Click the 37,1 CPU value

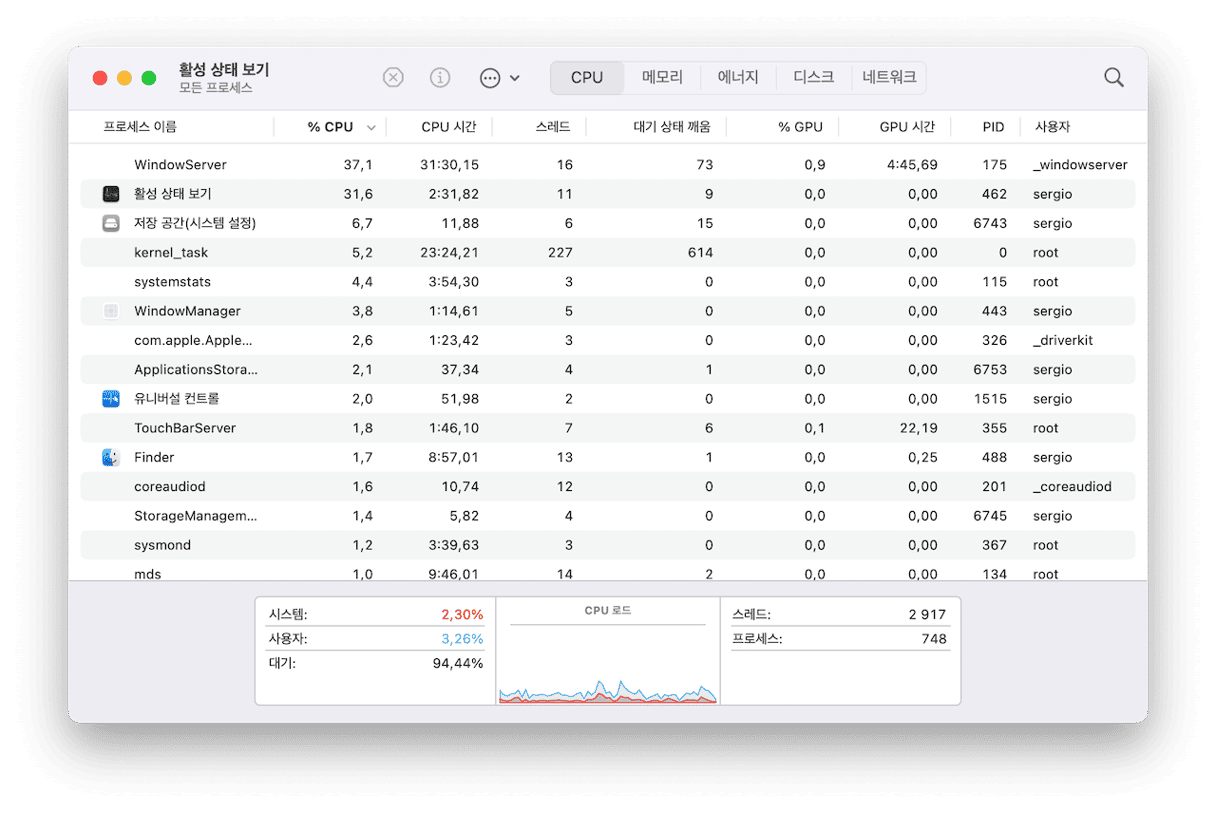point(358,165)
